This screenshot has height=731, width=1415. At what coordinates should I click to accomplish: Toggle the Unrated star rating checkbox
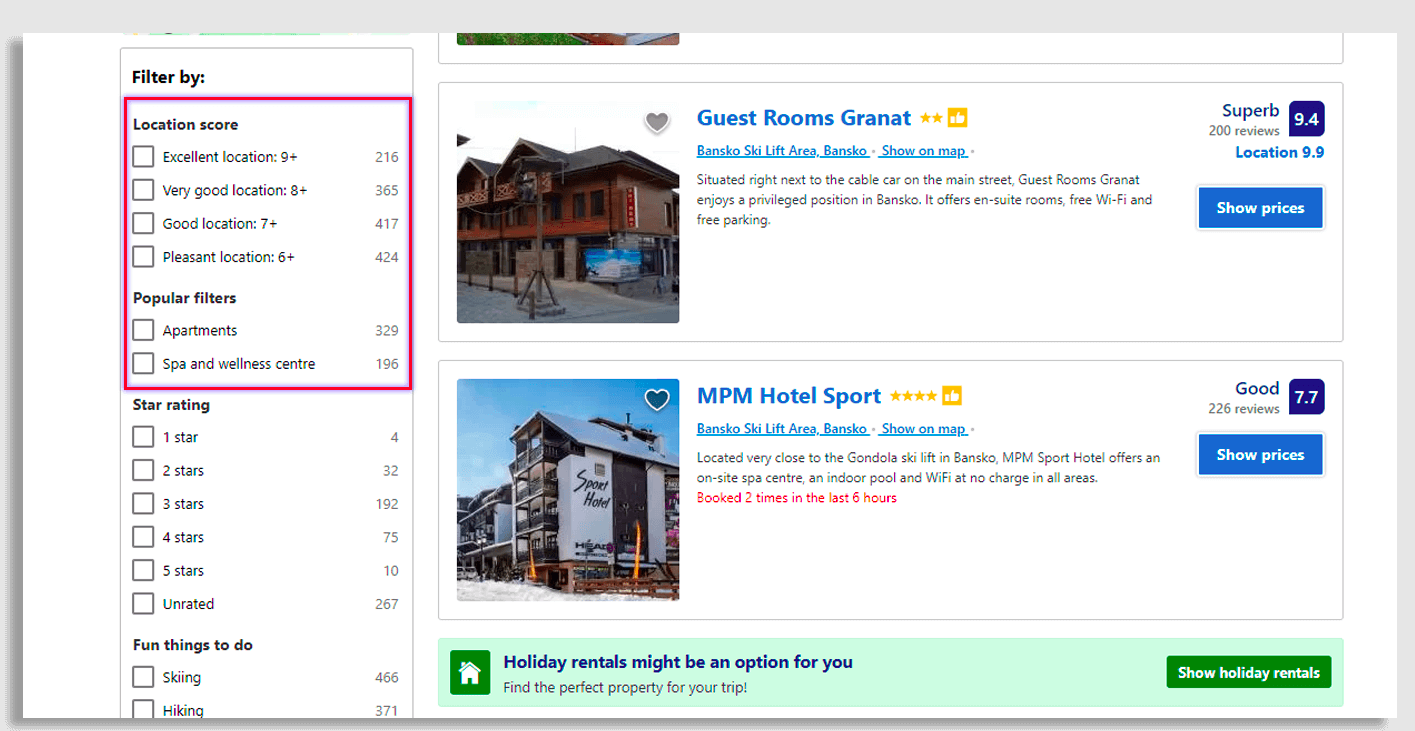144,604
